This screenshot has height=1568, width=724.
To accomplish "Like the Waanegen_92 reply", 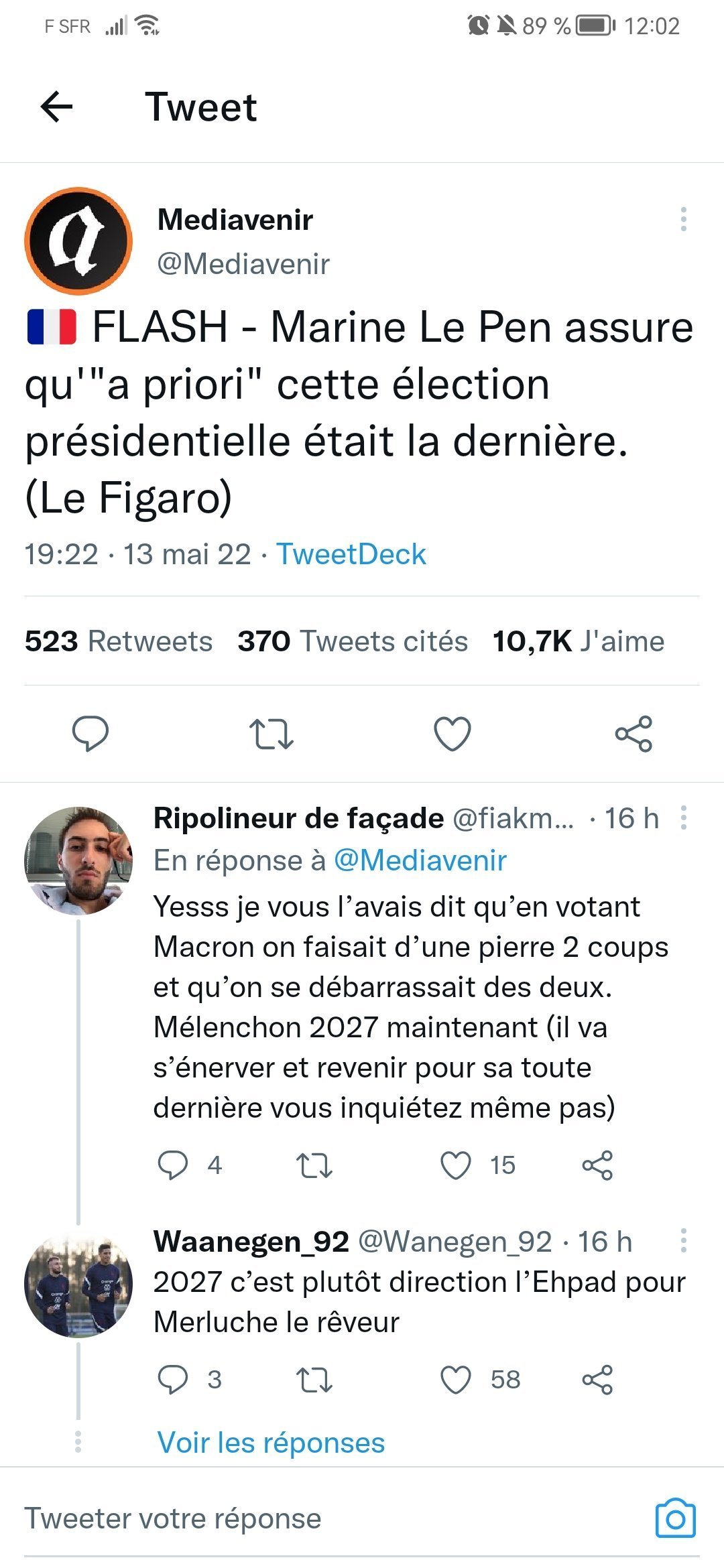I will (456, 1380).
